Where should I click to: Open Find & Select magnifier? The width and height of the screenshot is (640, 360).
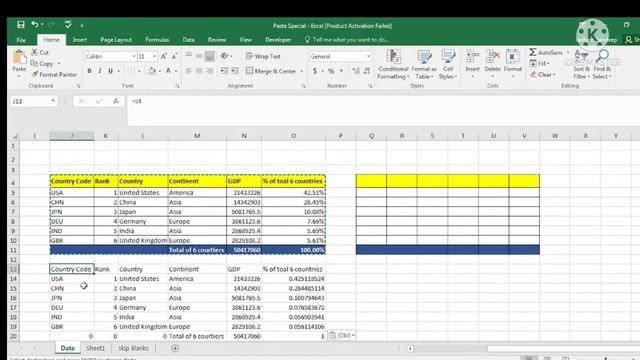pyautogui.click(x=602, y=64)
